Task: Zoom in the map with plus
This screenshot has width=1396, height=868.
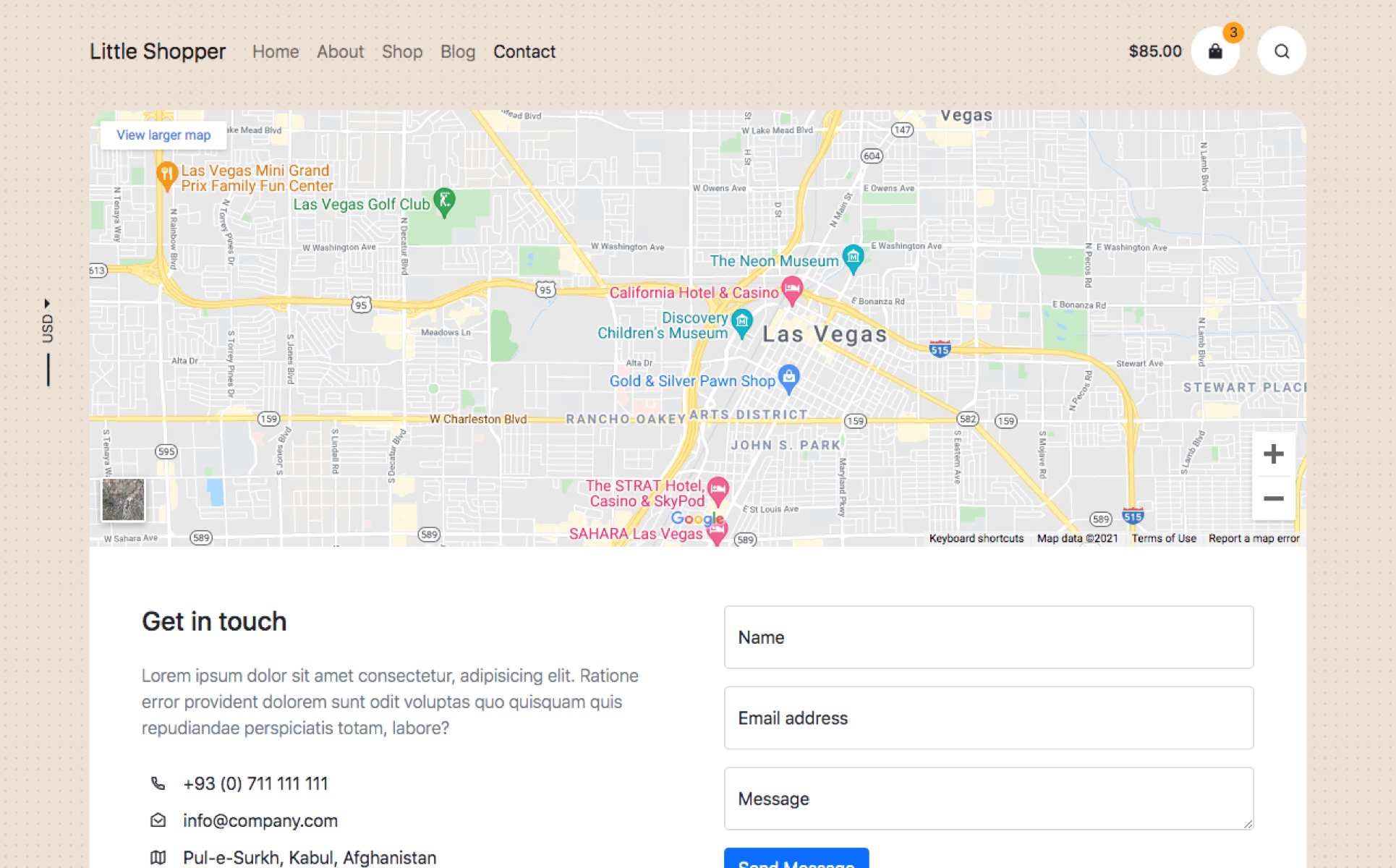Action: 1273,454
